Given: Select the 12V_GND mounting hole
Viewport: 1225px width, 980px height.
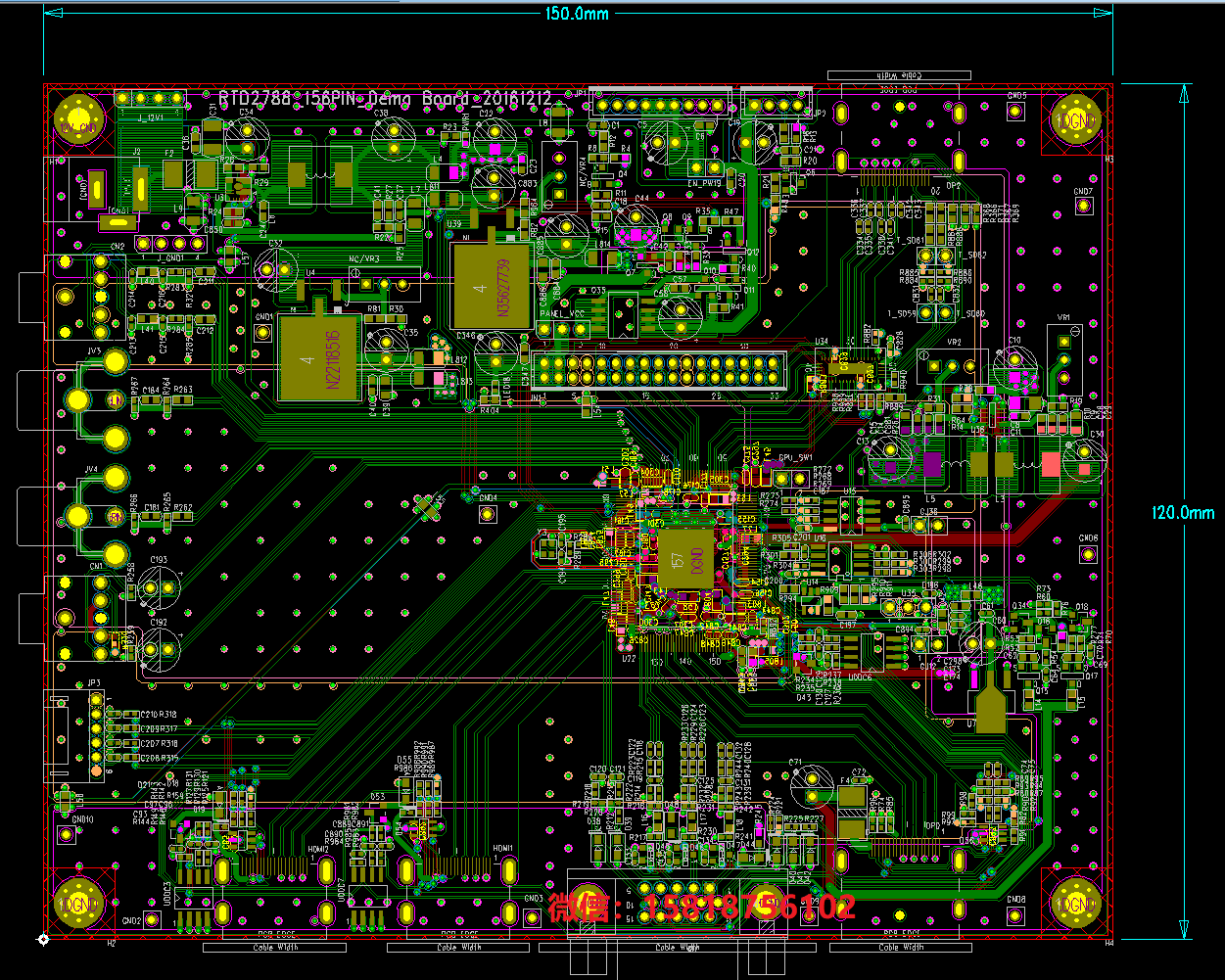Looking at the screenshot, I should (79, 120).
